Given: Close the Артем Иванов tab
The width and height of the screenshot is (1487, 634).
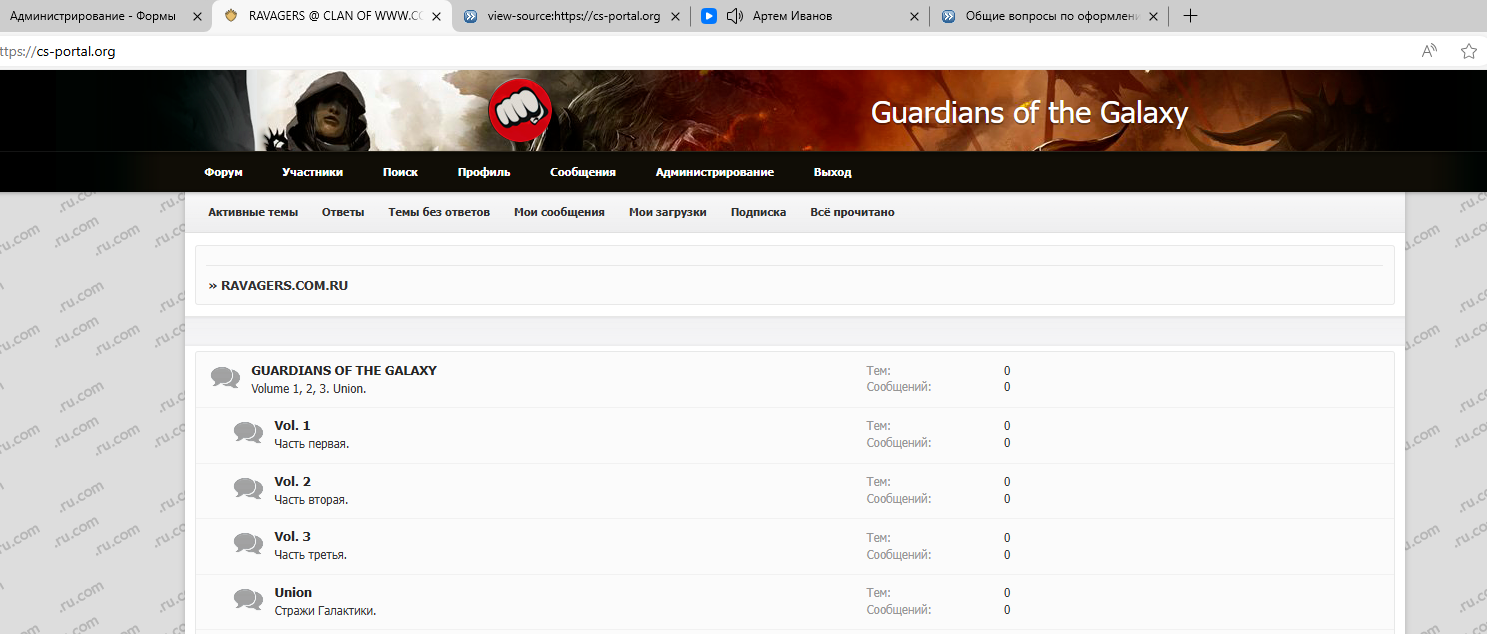Looking at the screenshot, I should [x=914, y=16].
